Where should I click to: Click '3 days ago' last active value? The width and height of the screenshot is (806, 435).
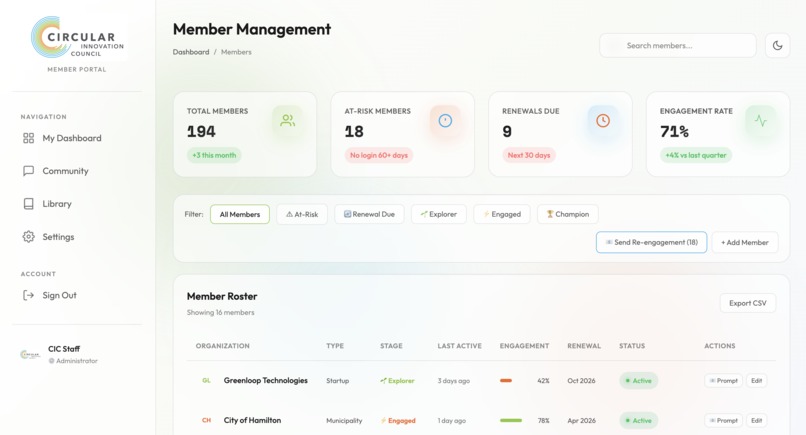pyautogui.click(x=454, y=380)
